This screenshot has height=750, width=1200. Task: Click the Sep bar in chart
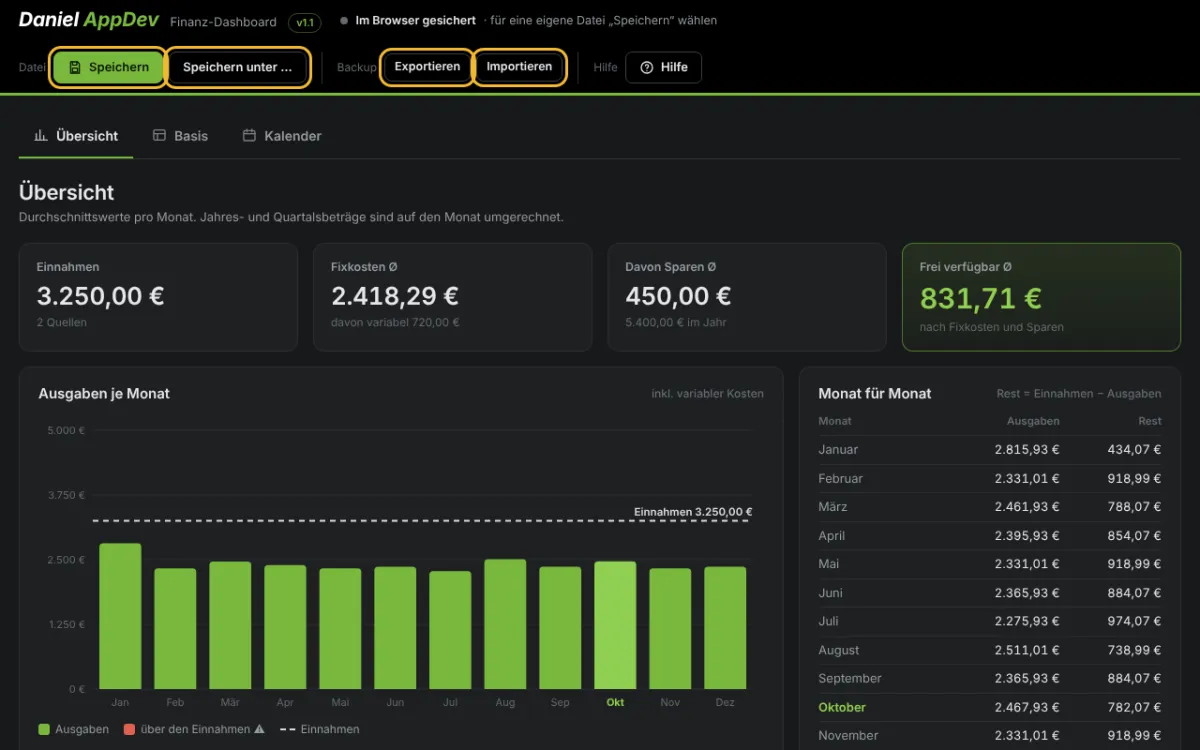(560, 628)
